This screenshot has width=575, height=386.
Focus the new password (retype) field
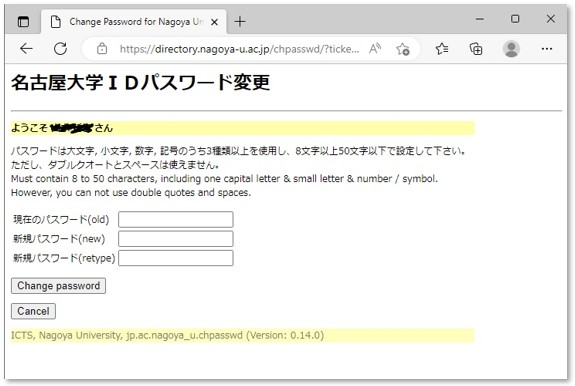click(x=176, y=258)
